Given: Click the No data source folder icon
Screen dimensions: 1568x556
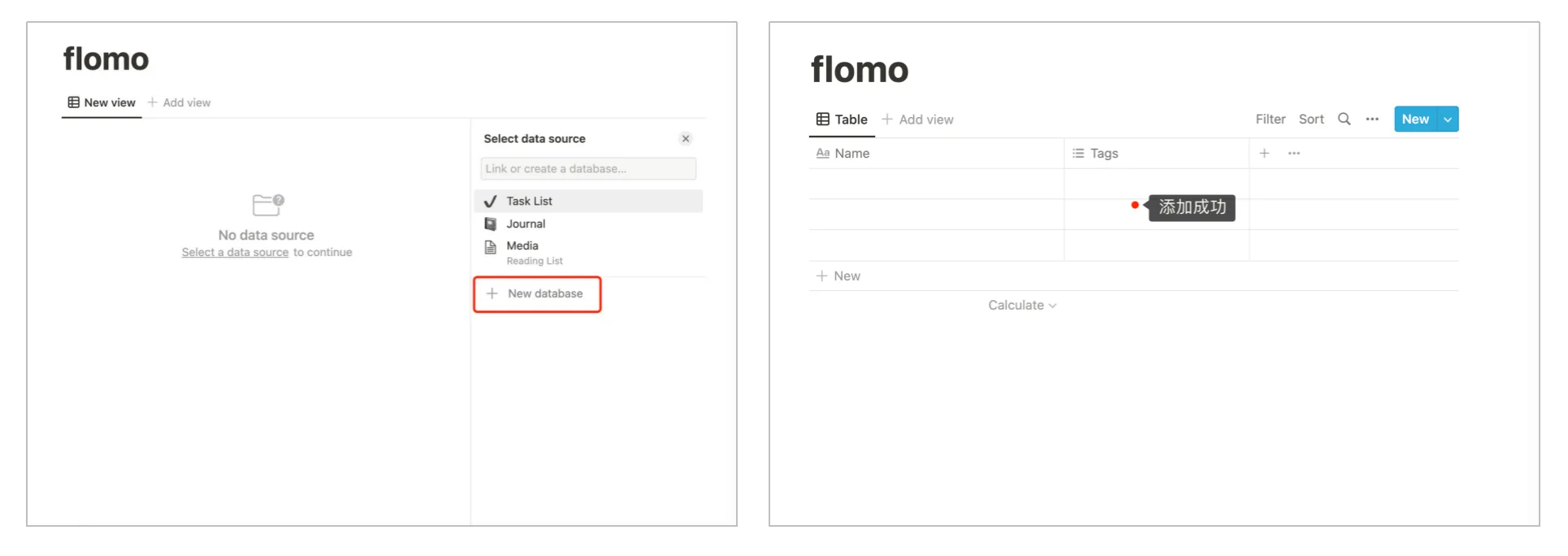Looking at the screenshot, I should (x=267, y=205).
